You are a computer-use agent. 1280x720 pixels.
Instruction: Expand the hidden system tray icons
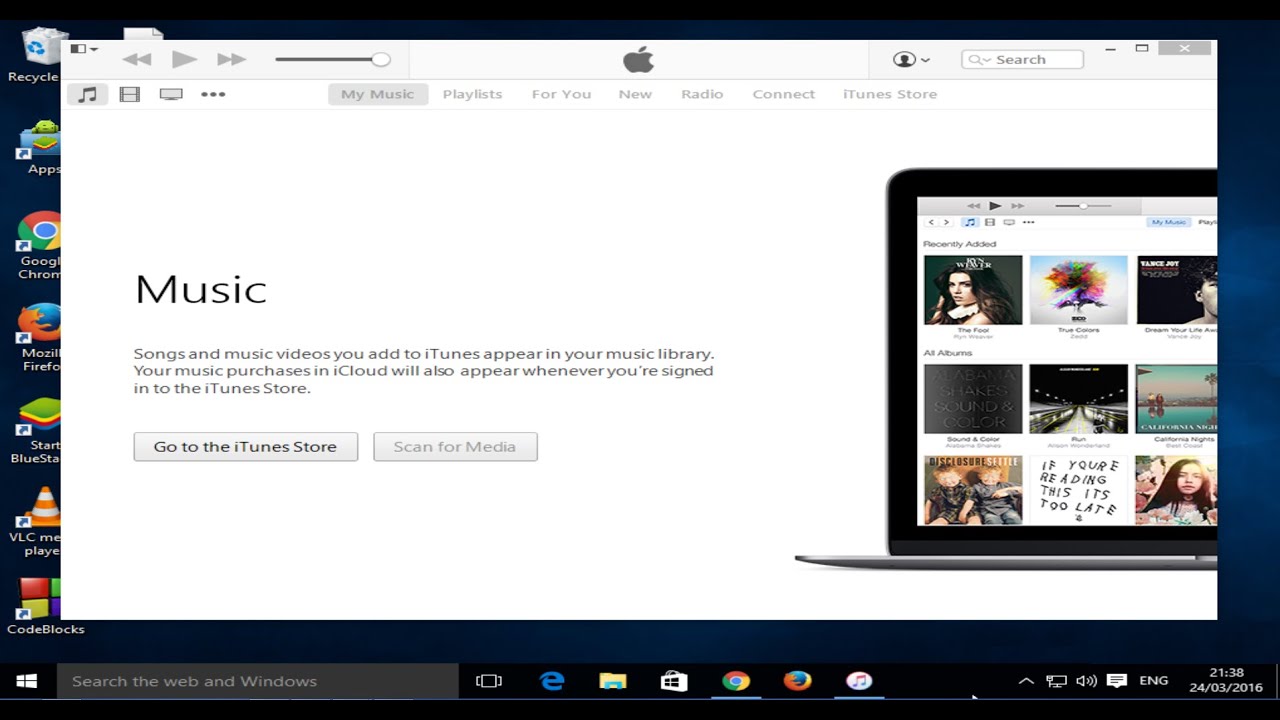pyautogui.click(x=1026, y=681)
